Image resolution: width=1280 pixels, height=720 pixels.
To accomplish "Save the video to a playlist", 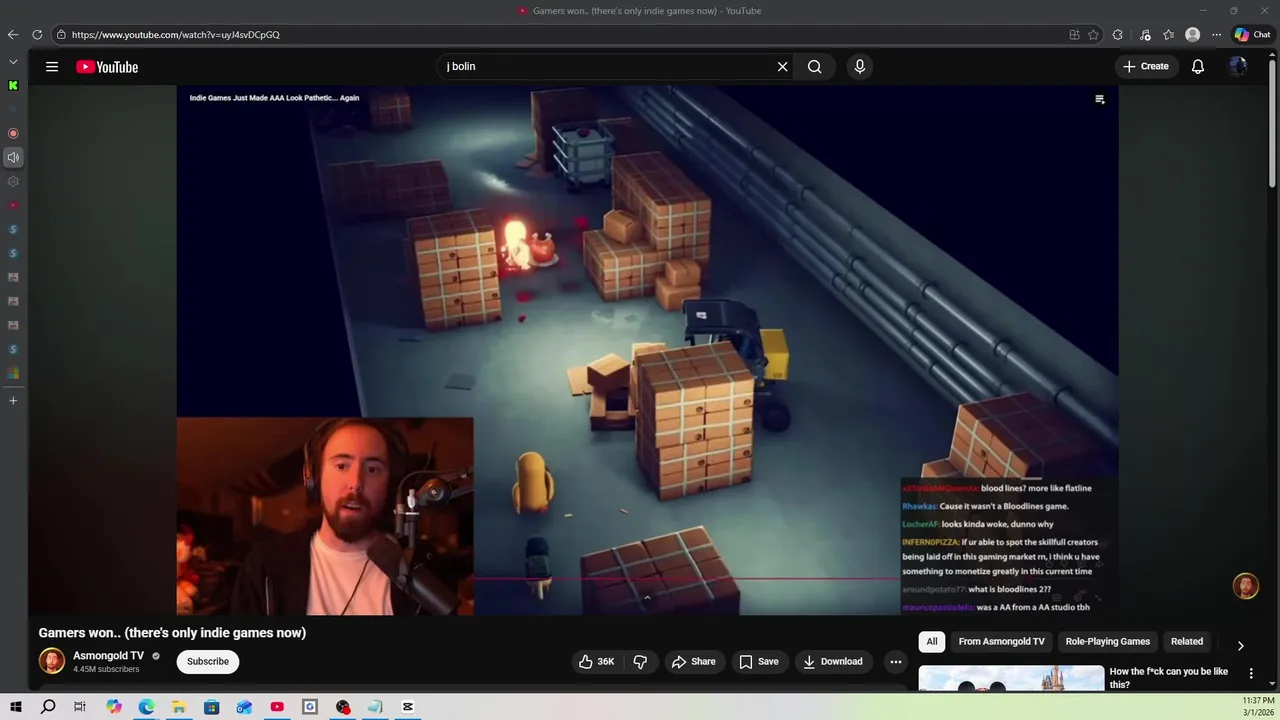I will pos(759,661).
